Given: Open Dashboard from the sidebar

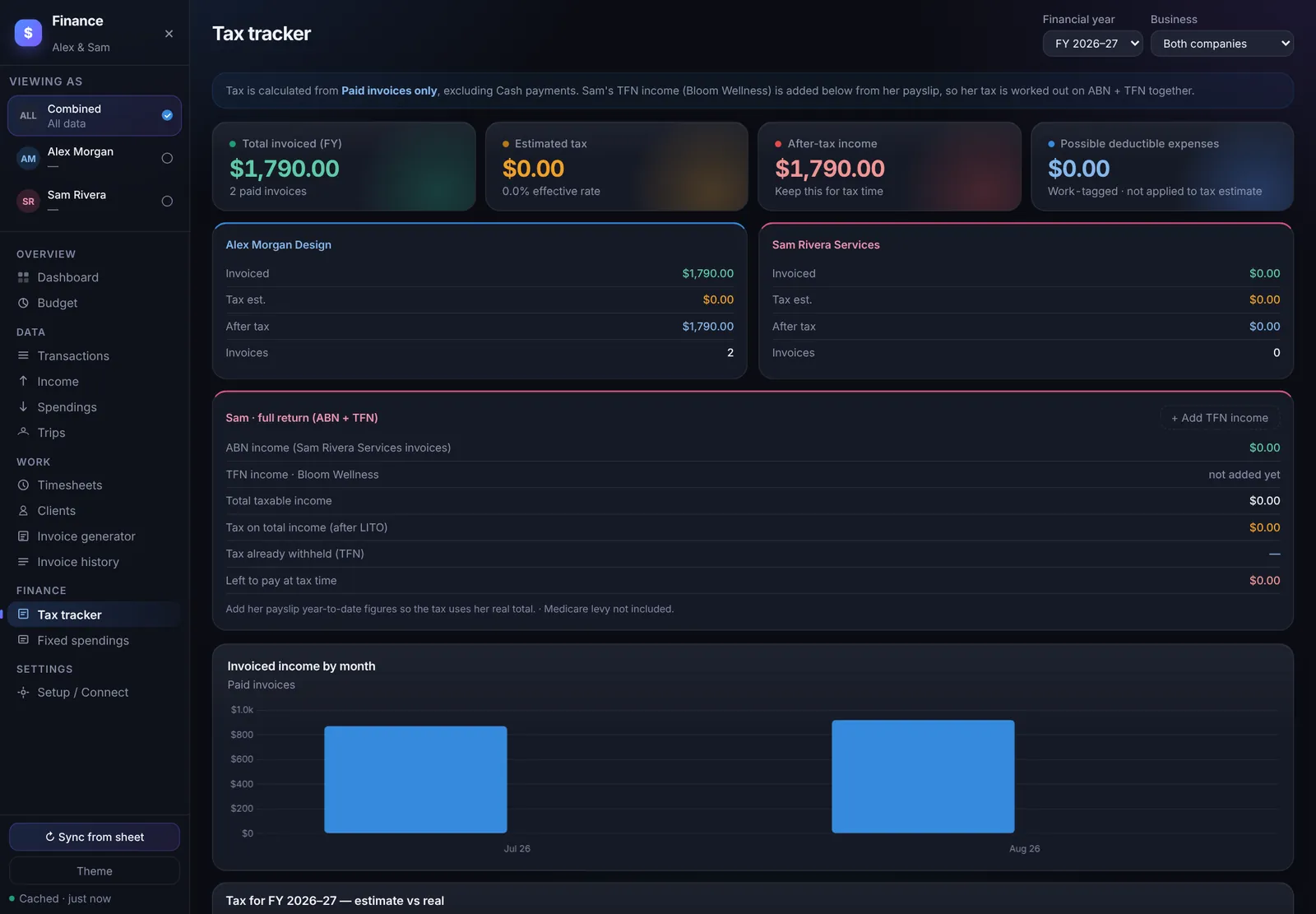Looking at the screenshot, I should (x=95, y=277).
